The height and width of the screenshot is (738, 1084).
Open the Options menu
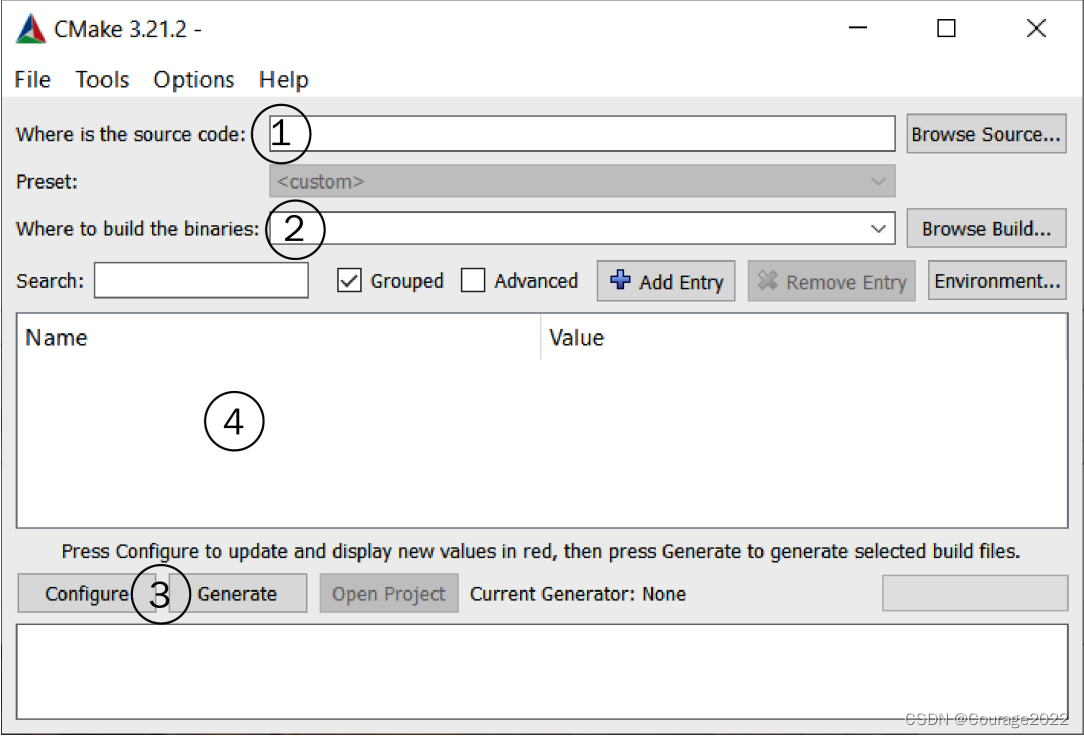coord(194,79)
